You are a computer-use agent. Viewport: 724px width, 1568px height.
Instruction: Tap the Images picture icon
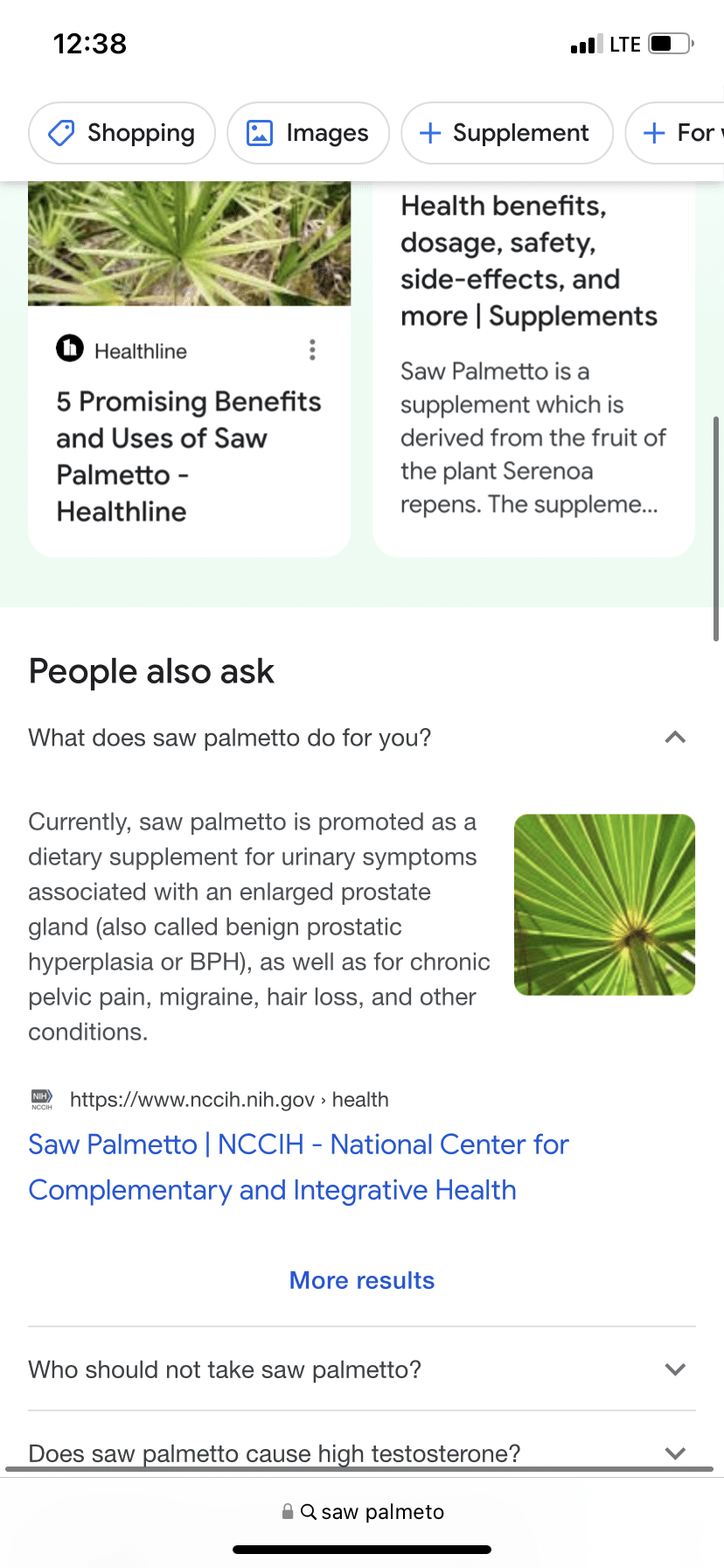[x=260, y=133]
